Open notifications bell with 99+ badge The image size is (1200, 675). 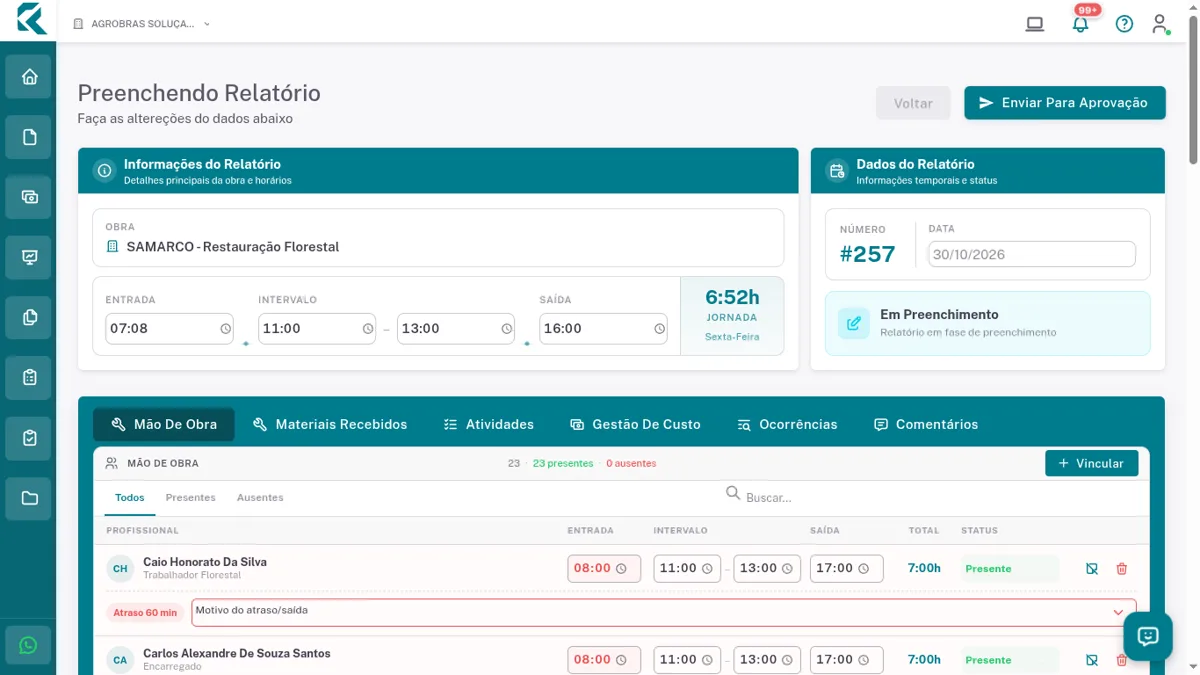(1080, 24)
